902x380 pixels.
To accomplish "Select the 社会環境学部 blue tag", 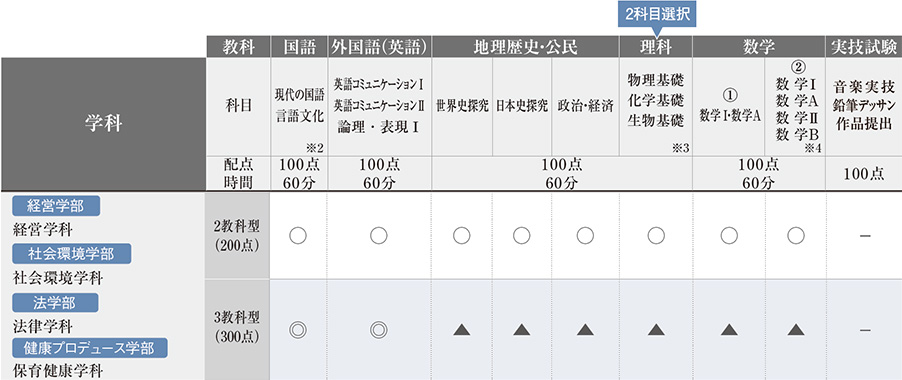I will coord(71,254).
